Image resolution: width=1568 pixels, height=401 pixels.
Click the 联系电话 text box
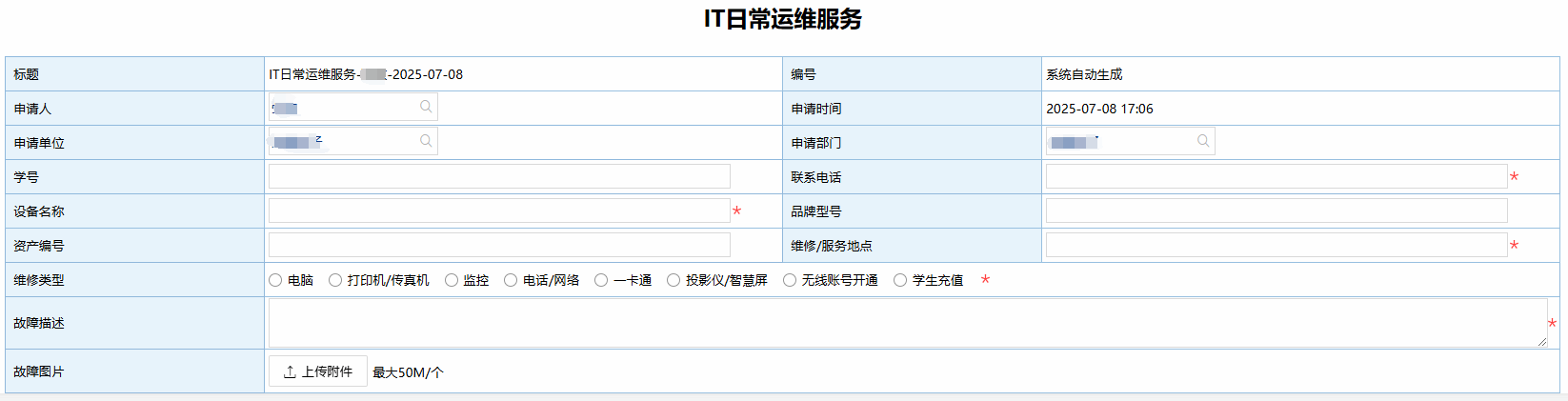pyautogui.click(x=1276, y=176)
